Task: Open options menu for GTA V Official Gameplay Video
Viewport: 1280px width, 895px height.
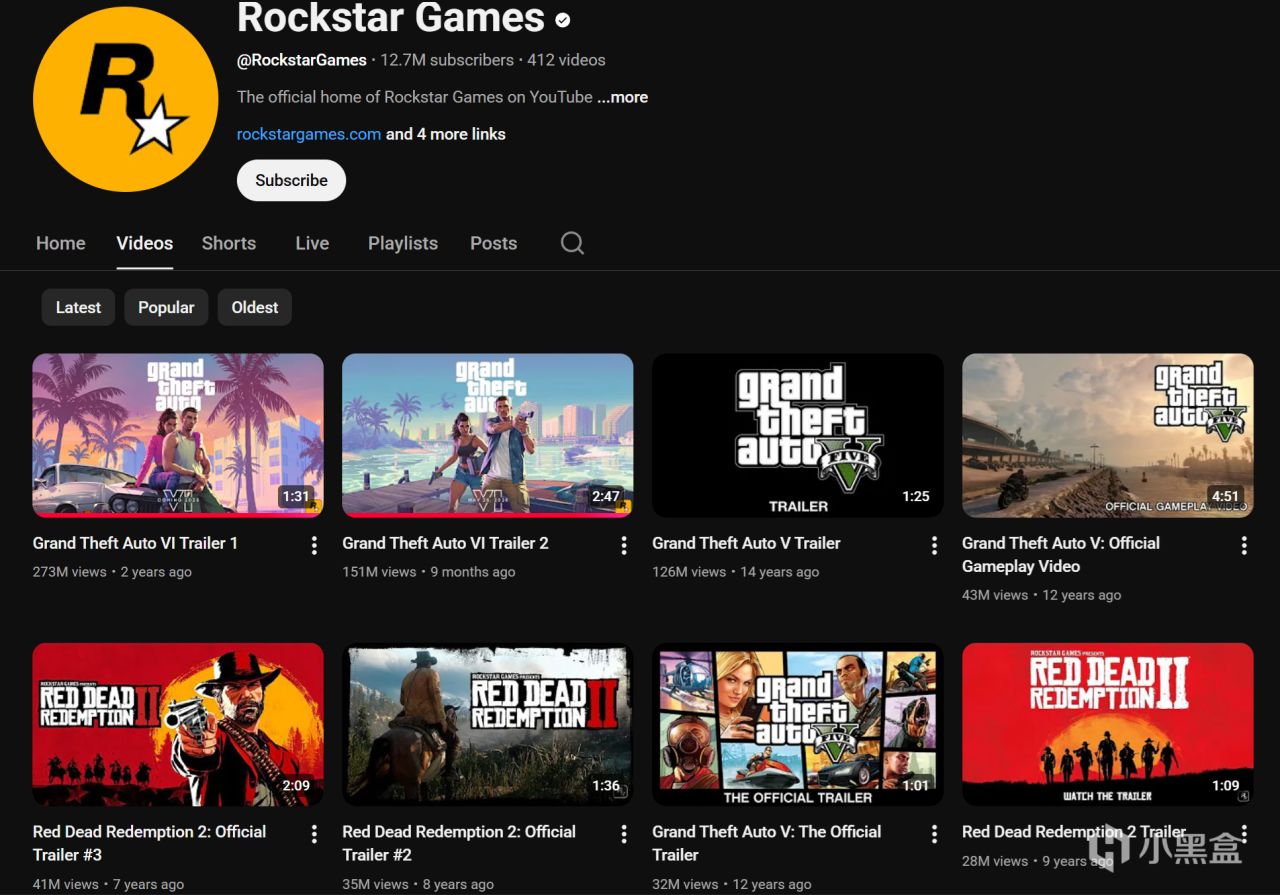Action: click(x=1244, y=545)
